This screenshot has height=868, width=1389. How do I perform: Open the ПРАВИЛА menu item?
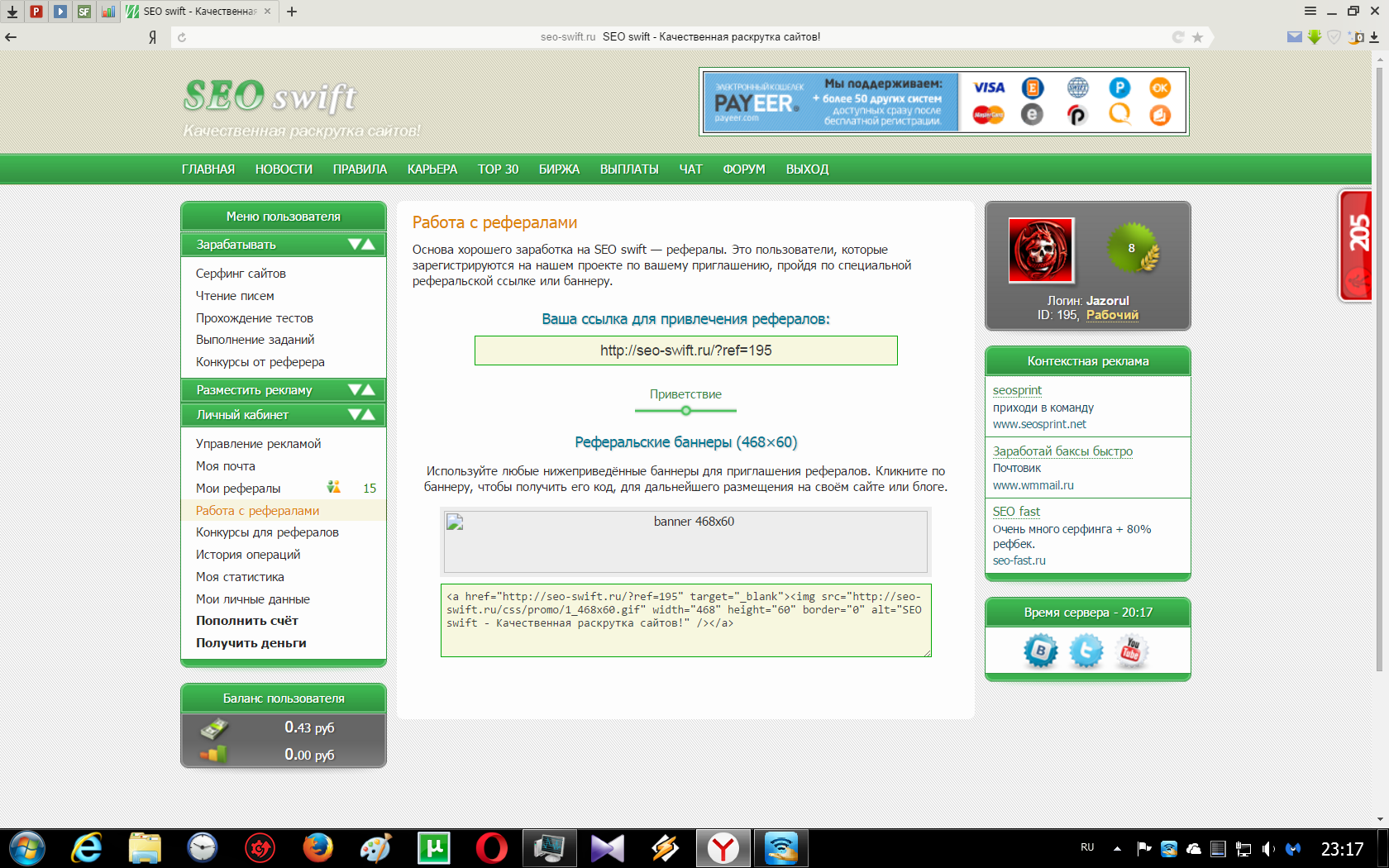pyautogui.click(x=360, y=169)
